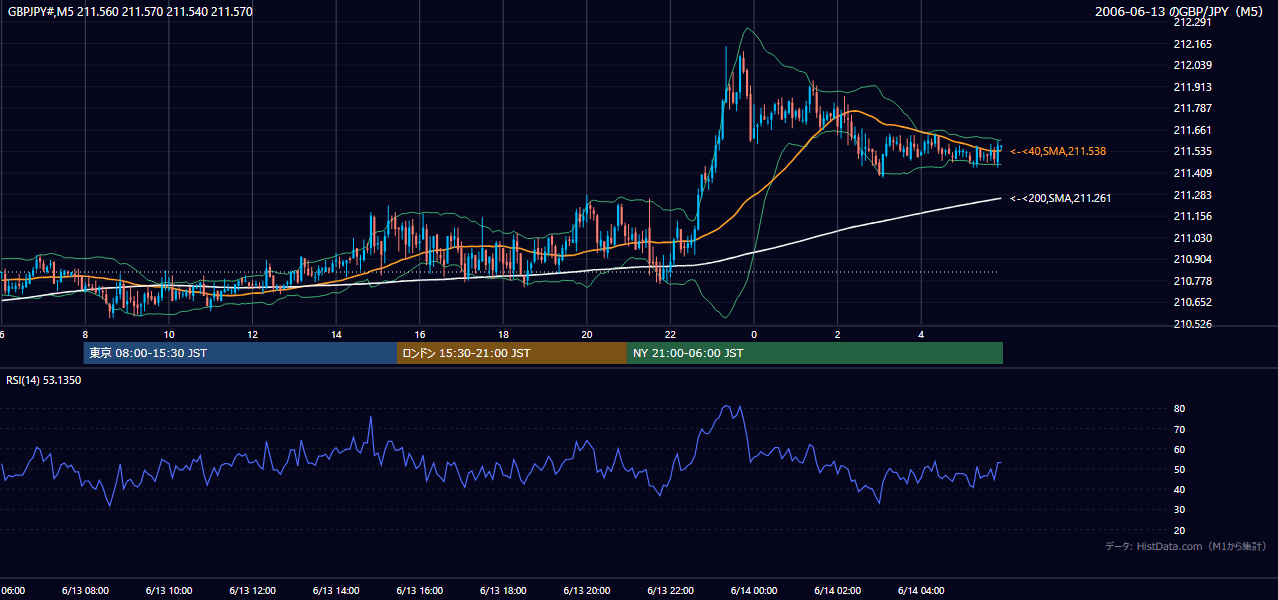Click the データ: HistData.com source credit
The width and height of the screenshot is (1278, 600).
point(1186,546)
